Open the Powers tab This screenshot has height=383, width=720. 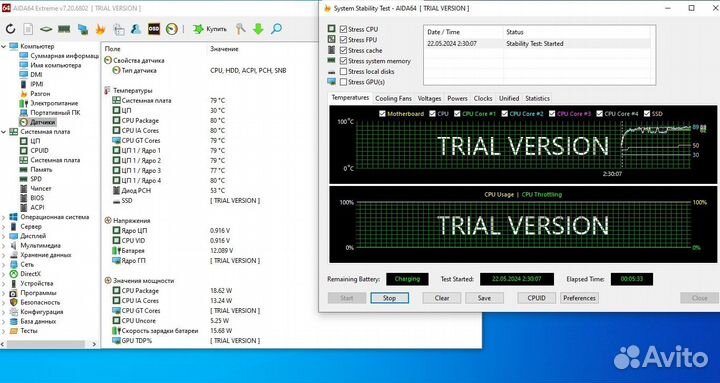pyautogui.click(x=457, y=98)
